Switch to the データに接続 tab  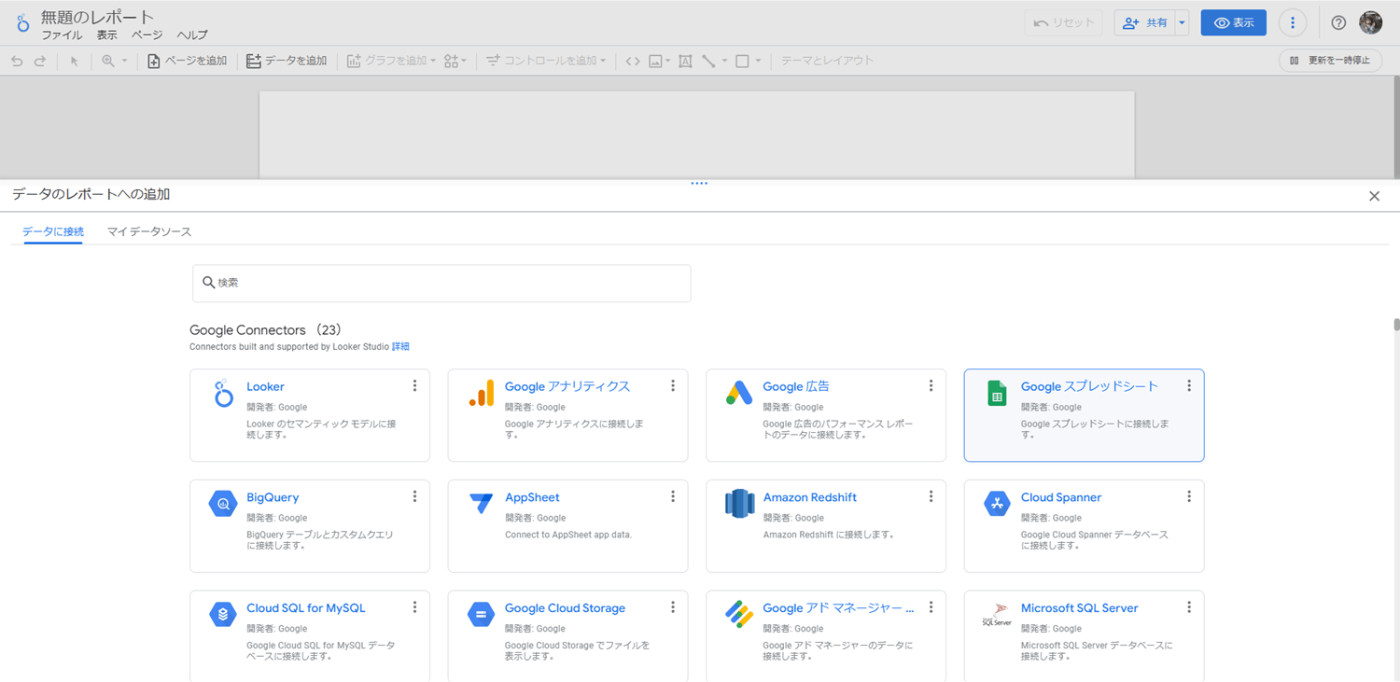pyautogui.click(x=53, y=232)
